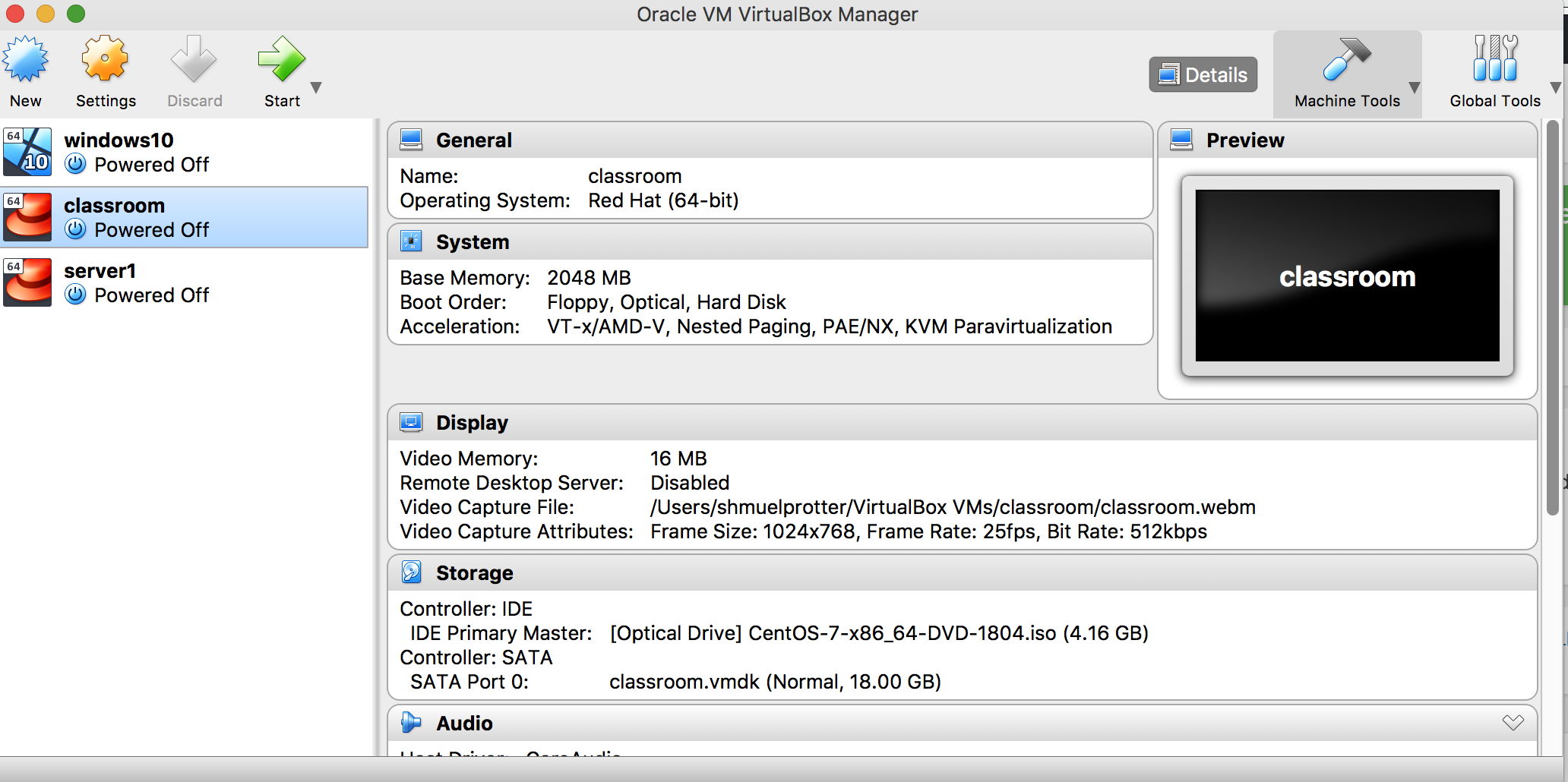Image resolution: width=1568 pixels, height=782 pixels.
Task: Click the classroom Red Hat icon
Action: [x=27, y=217]
